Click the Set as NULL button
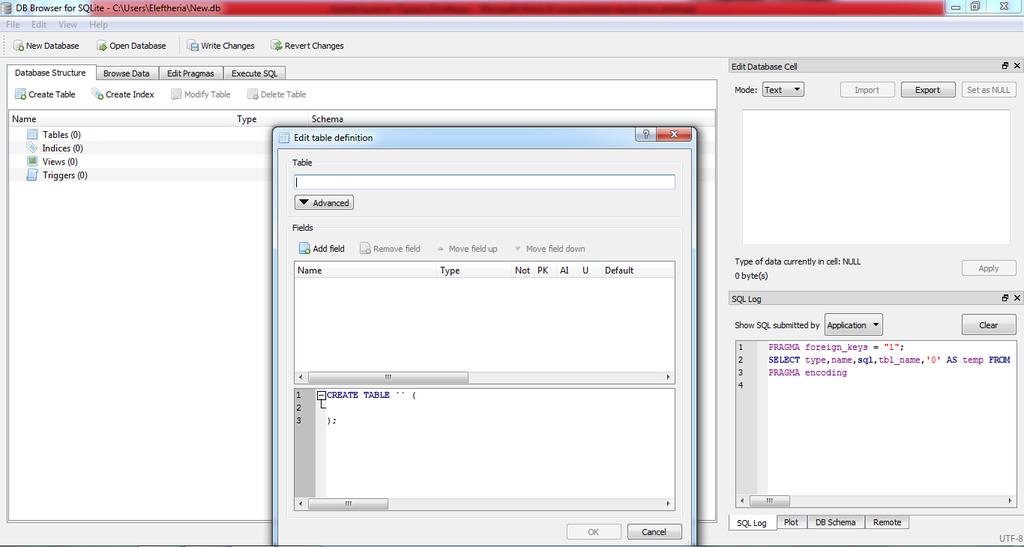Viewport: 1024px width, 547px height. (x=989, y=90)
